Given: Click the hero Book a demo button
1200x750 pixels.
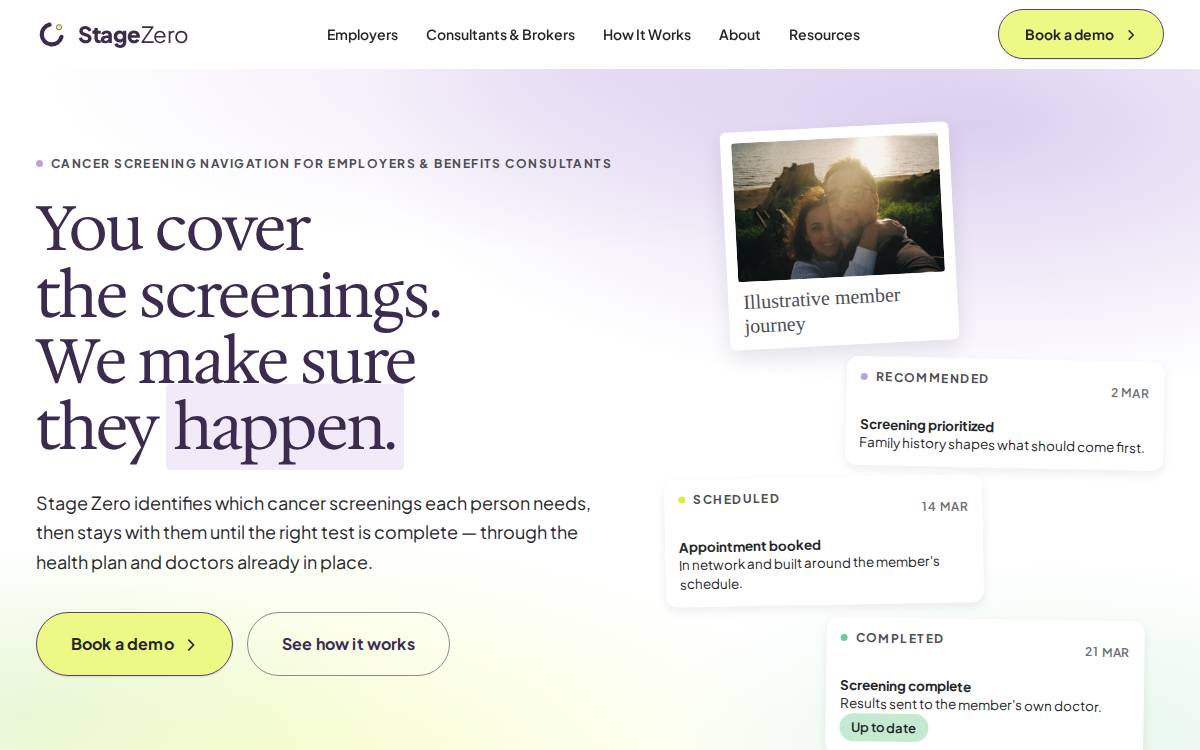Looking at the screenshot, I should tap(134, 644).
